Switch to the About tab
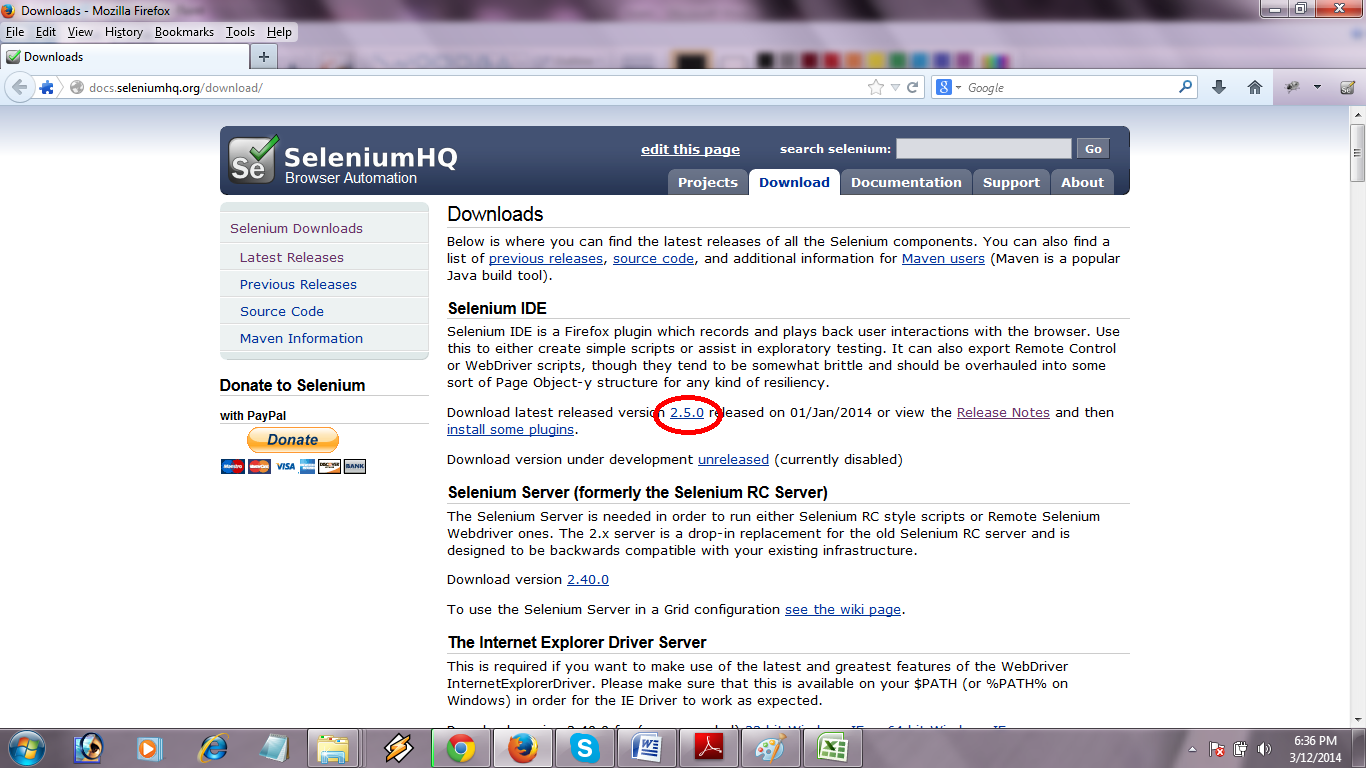The width and height of the screenshot is (1366, 768). 1082,182
